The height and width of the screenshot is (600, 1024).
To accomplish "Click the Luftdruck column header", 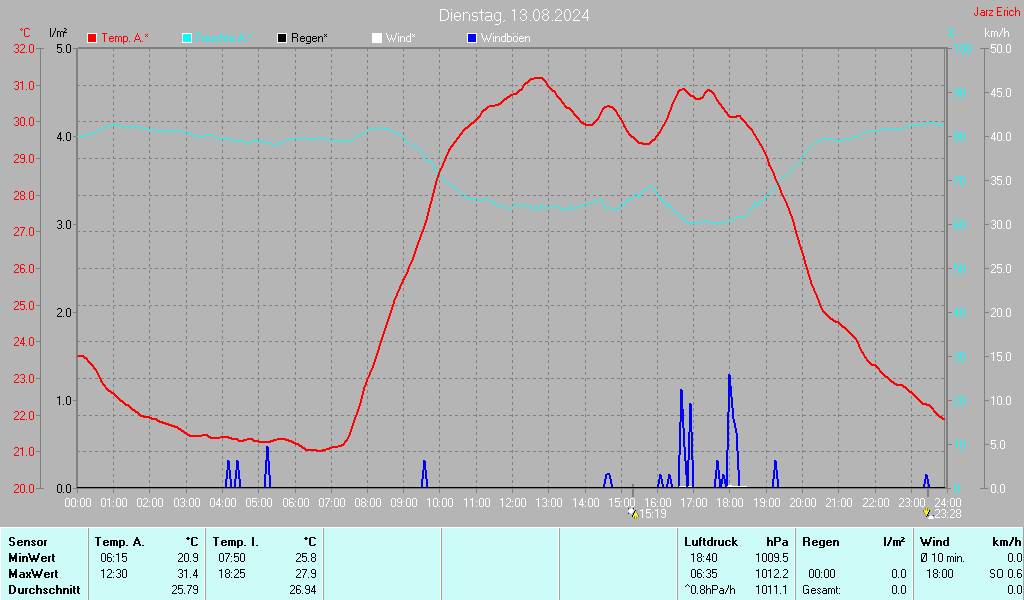I will tap(711, 542).
